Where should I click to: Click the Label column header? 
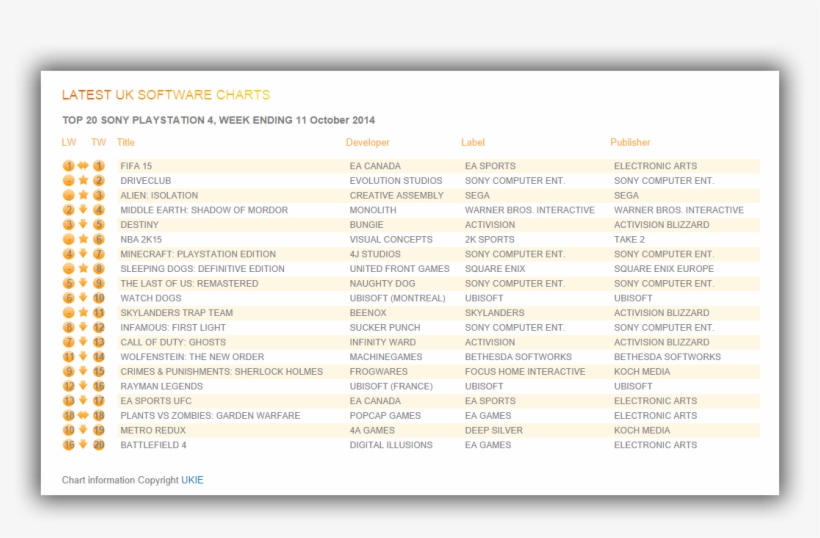point(473,142)
